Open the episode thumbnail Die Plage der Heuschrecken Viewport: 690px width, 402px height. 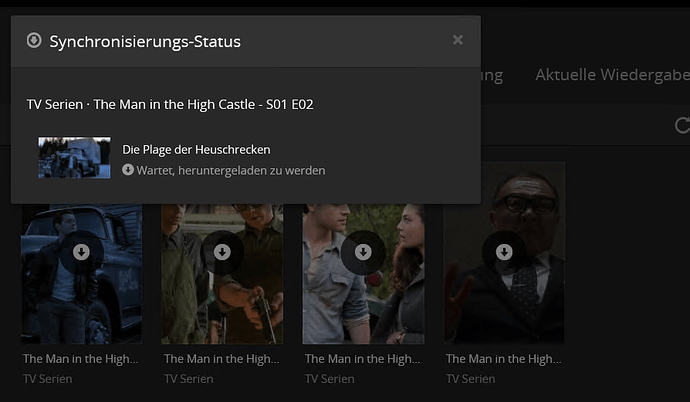tap(74, 157)
